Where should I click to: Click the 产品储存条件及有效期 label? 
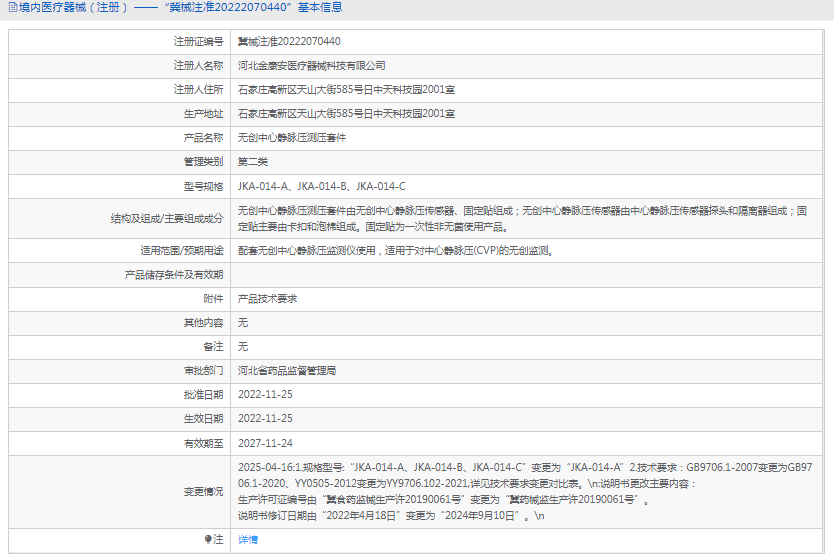point(174,275)
